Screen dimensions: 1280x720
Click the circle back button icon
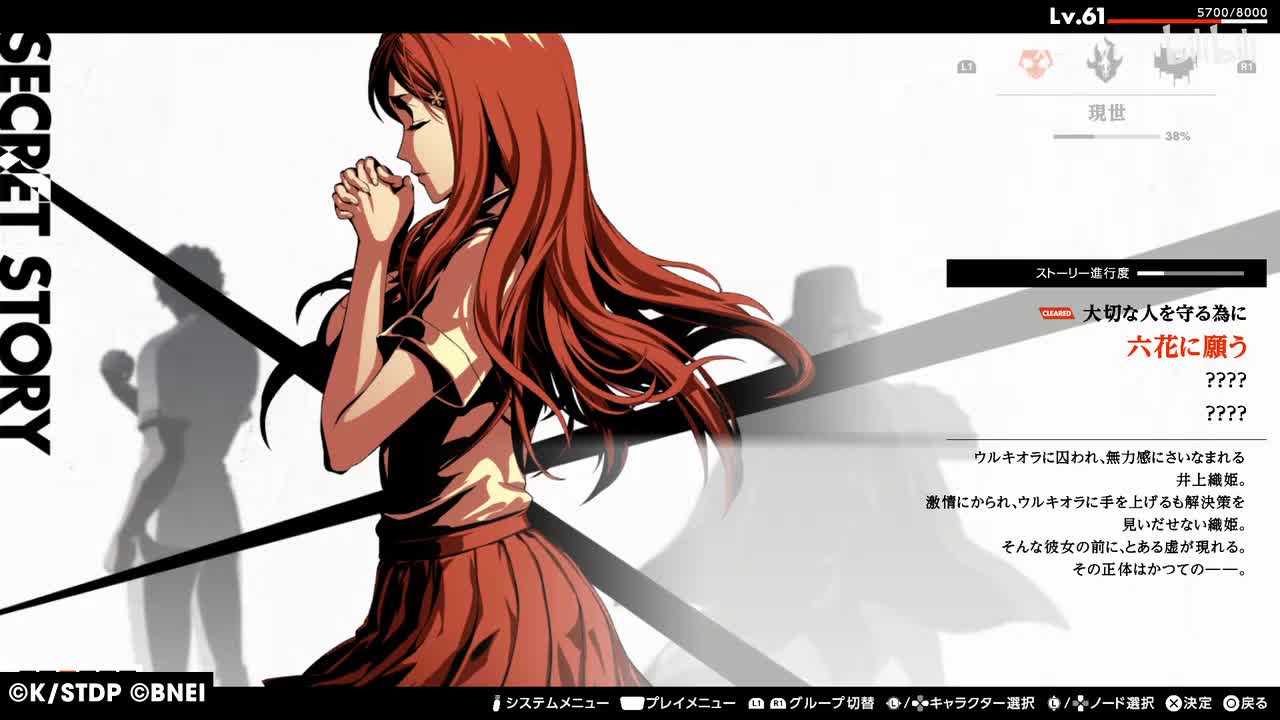pos(1231,704)
